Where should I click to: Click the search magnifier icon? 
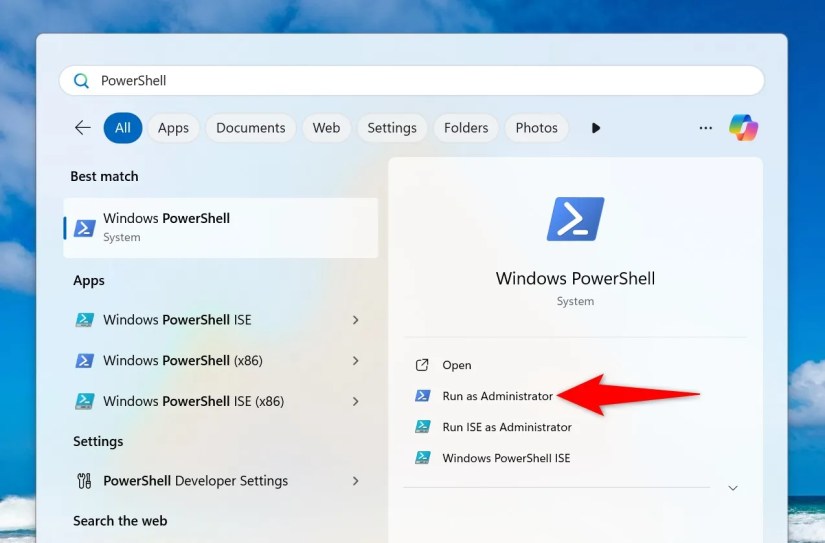(x=81, y=81)
